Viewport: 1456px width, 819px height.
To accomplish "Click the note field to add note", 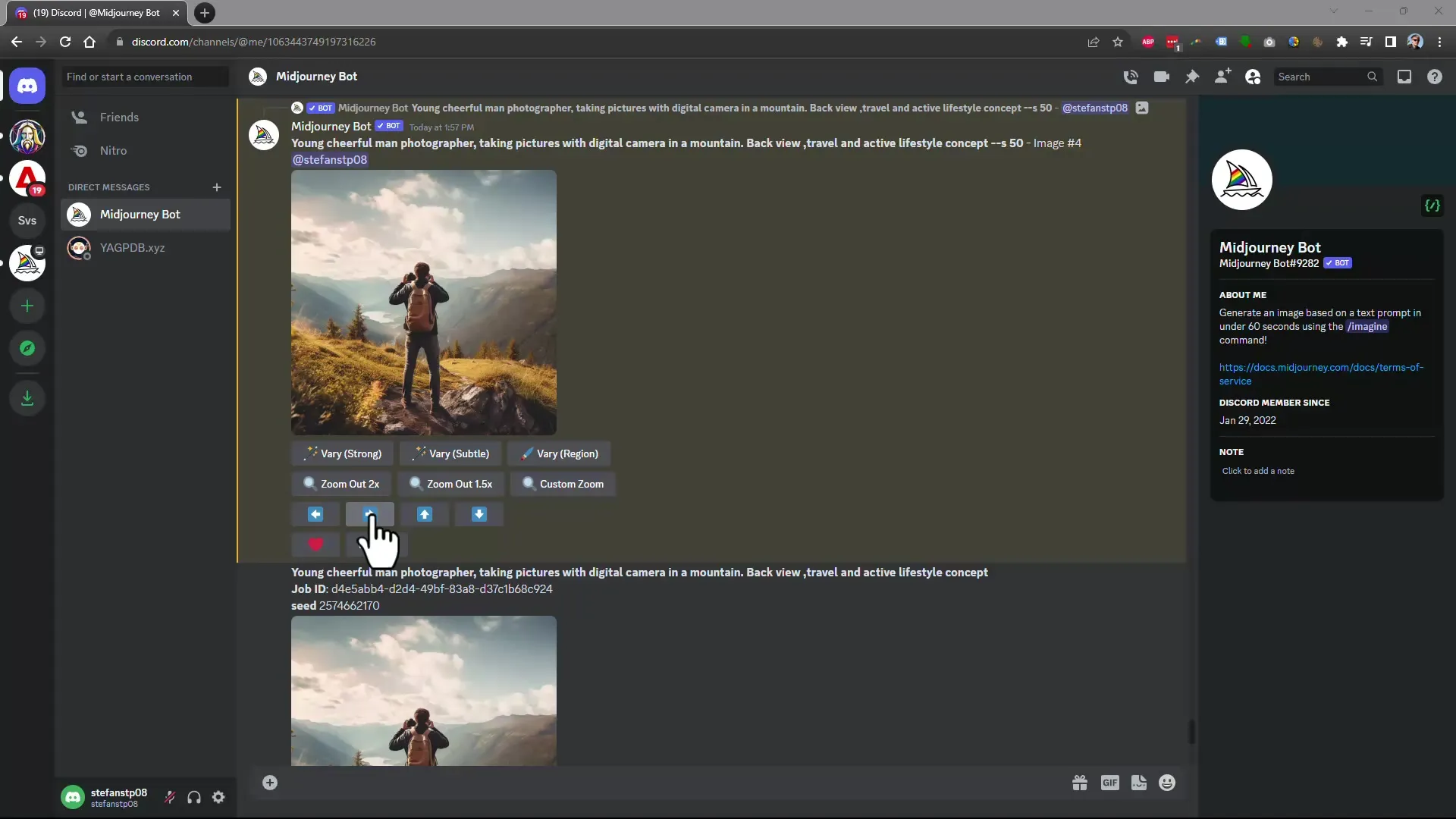I will (1258, 470).
